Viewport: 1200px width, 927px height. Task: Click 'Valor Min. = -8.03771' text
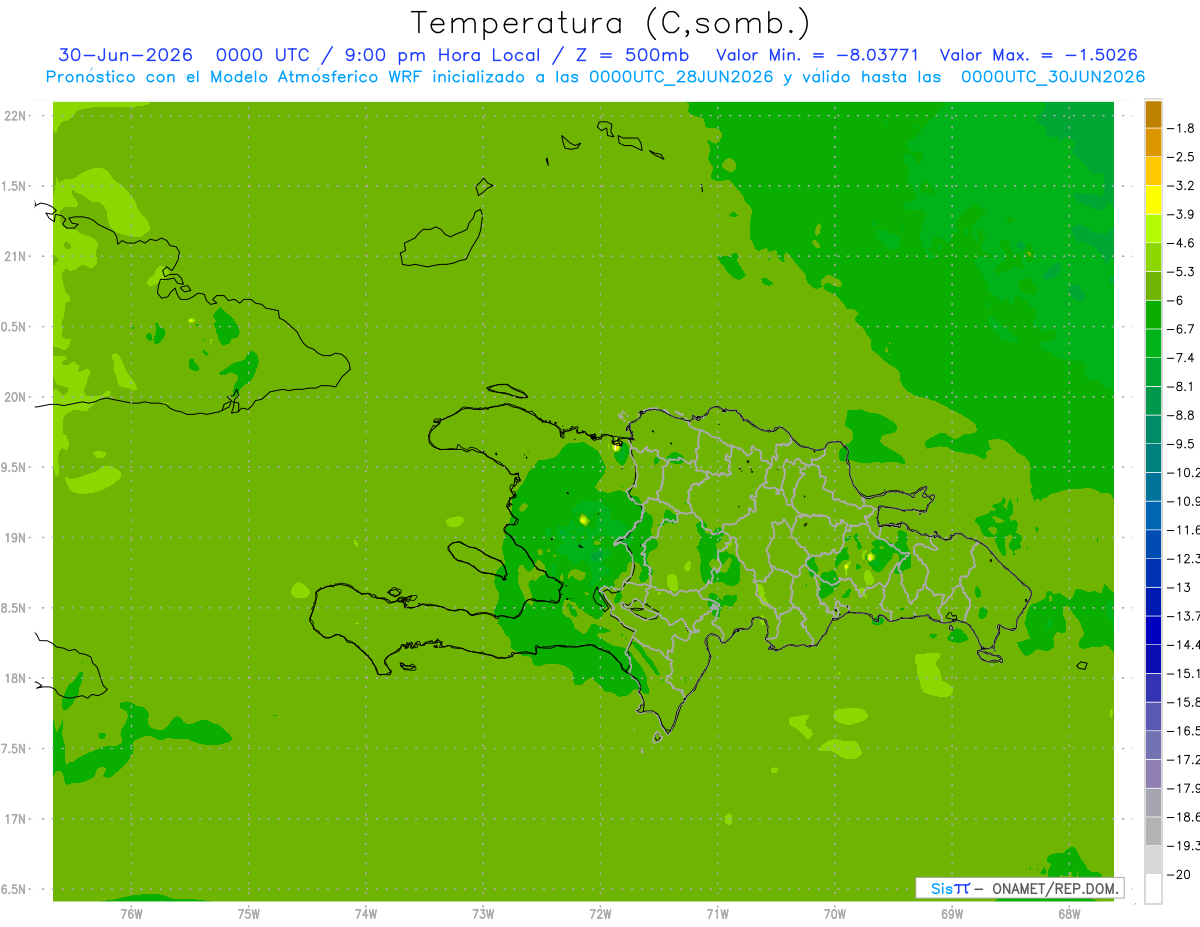(x=817, y=55)
